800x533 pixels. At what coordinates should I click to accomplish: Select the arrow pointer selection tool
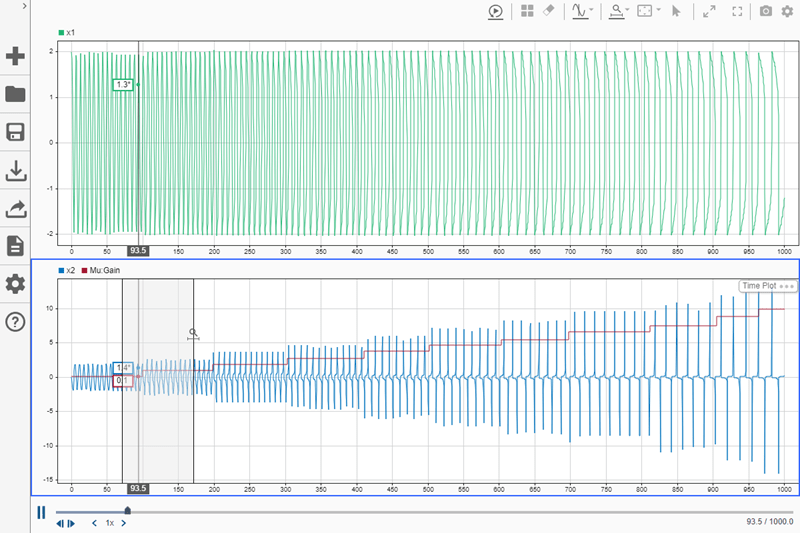(677, 11)
